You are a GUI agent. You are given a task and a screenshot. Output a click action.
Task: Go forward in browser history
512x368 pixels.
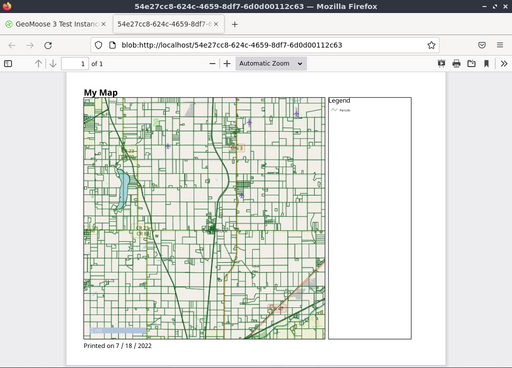(30, 45)
